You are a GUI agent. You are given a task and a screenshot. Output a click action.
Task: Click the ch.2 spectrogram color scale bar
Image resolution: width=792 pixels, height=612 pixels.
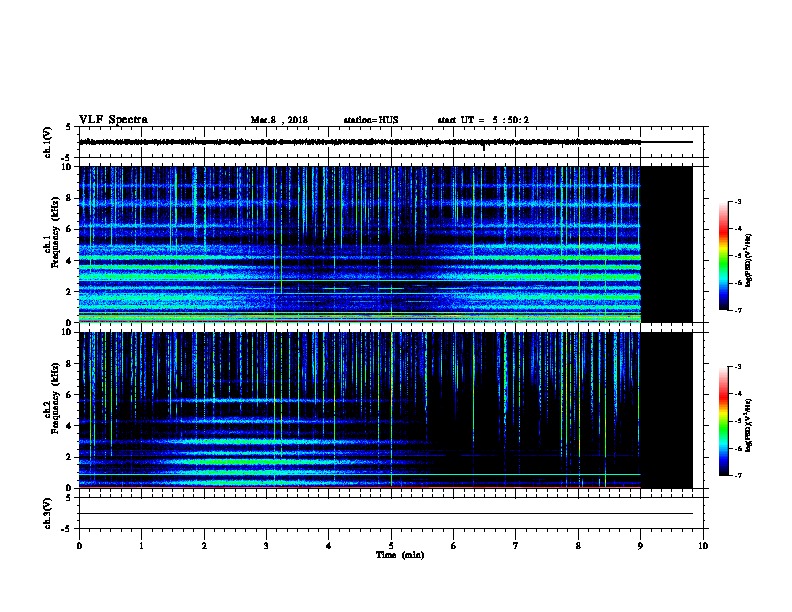tap(724, 421)
